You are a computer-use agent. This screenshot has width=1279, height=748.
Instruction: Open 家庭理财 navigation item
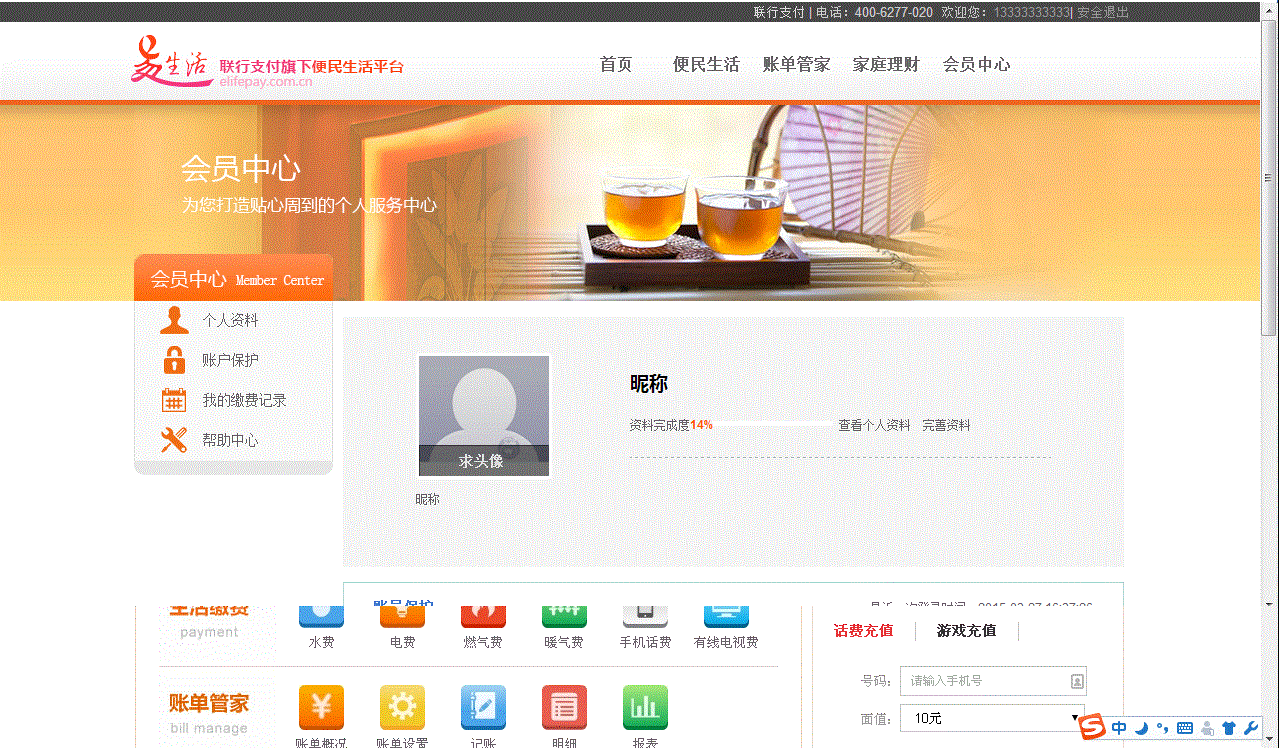coord(886,64)
